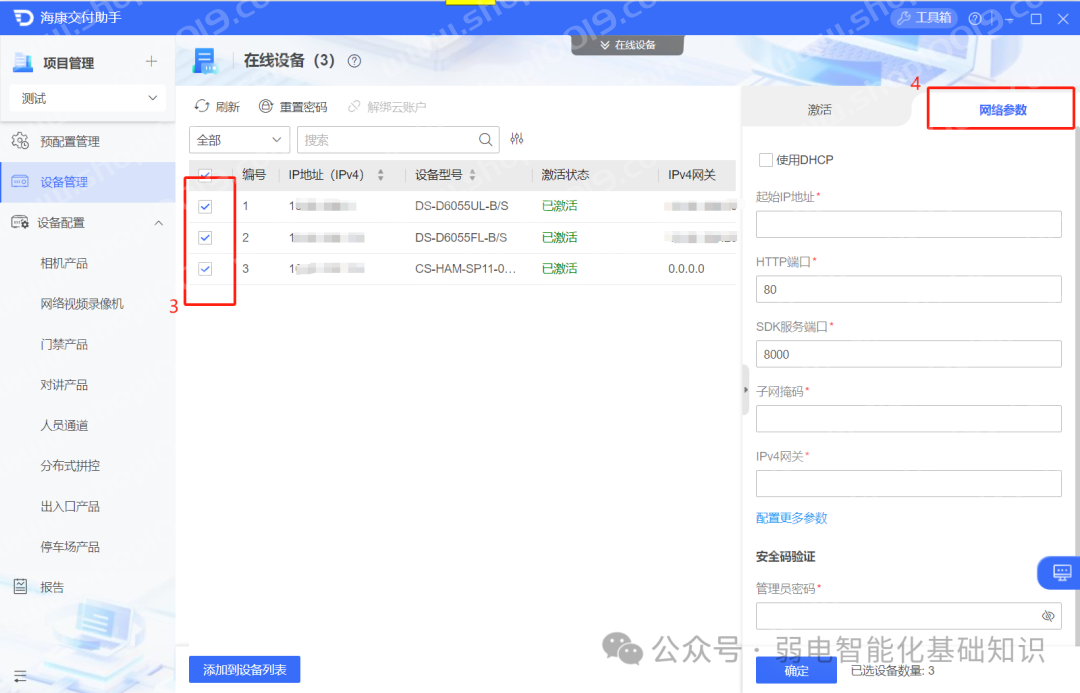1080x693 pixels.
Task: Collapse the 设备配置 section
Action: click(x=158, y=223)
